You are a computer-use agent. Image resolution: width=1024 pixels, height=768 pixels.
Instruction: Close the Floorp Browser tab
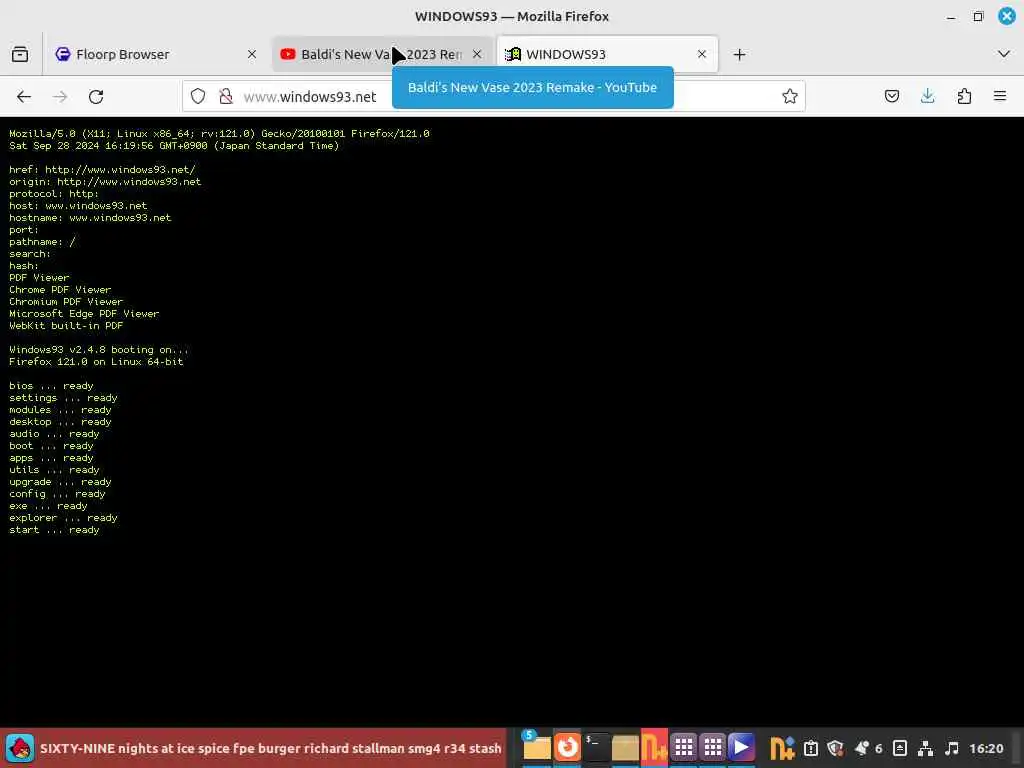click(x=252, y=54)
